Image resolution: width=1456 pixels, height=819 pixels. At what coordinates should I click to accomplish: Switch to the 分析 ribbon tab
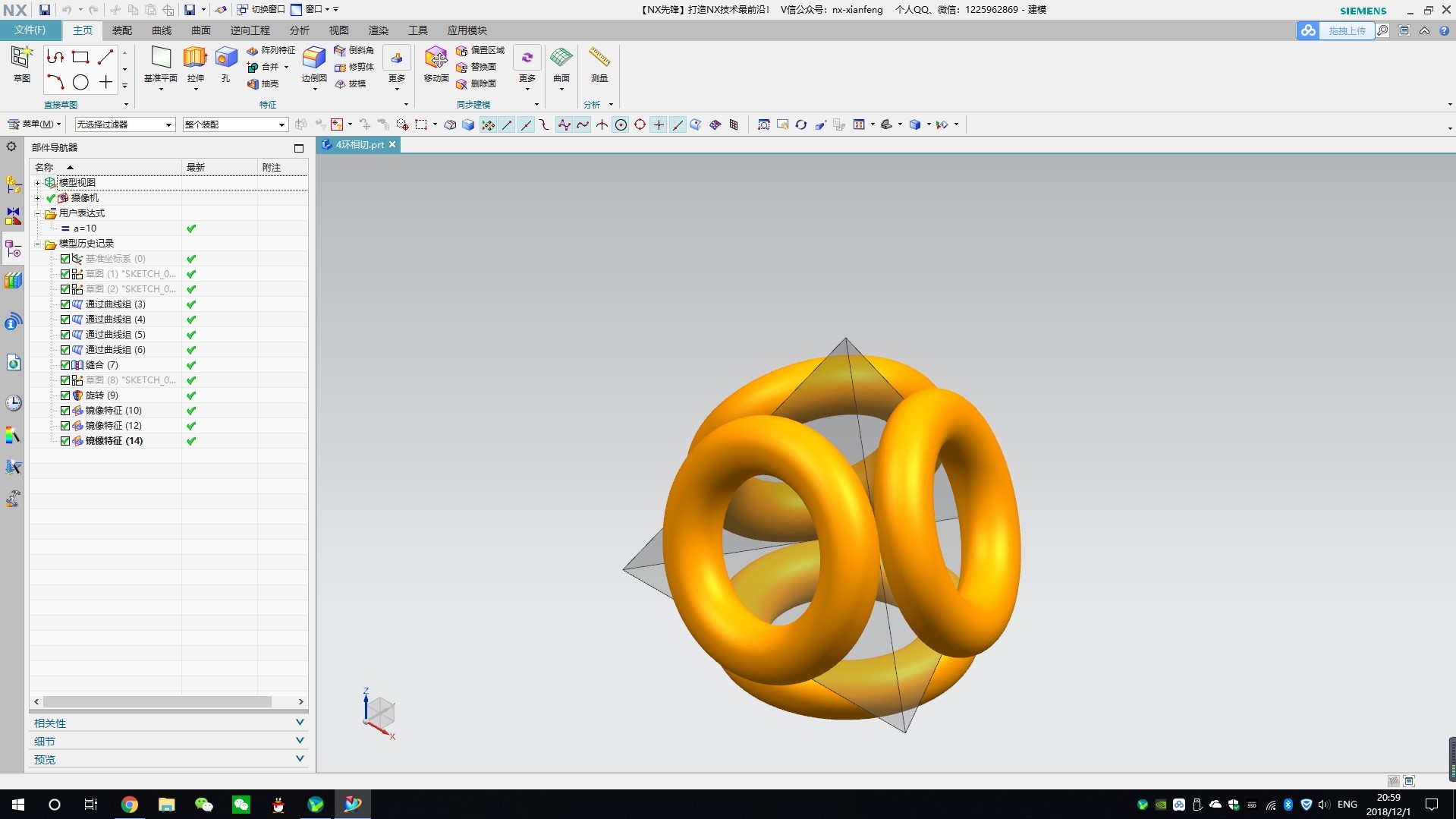pyautogui.click(x=300, y=30)
